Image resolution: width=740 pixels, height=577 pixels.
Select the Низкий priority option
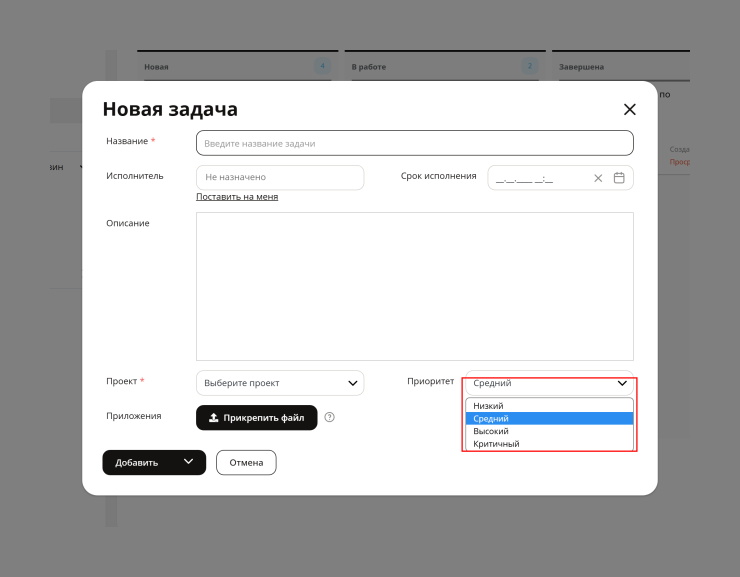(x=549, y=406)
